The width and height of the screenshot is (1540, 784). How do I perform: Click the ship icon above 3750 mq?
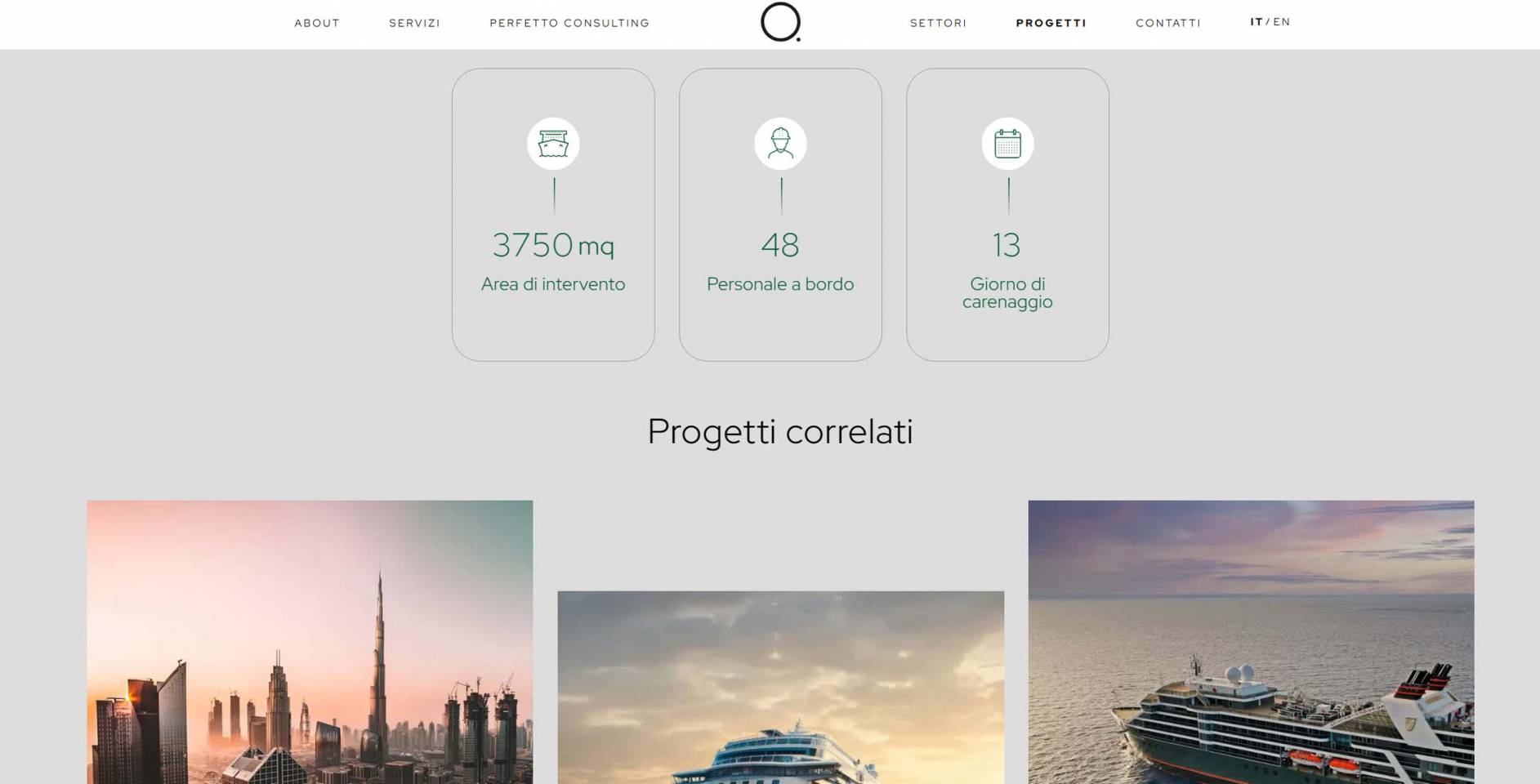point(553,144)
